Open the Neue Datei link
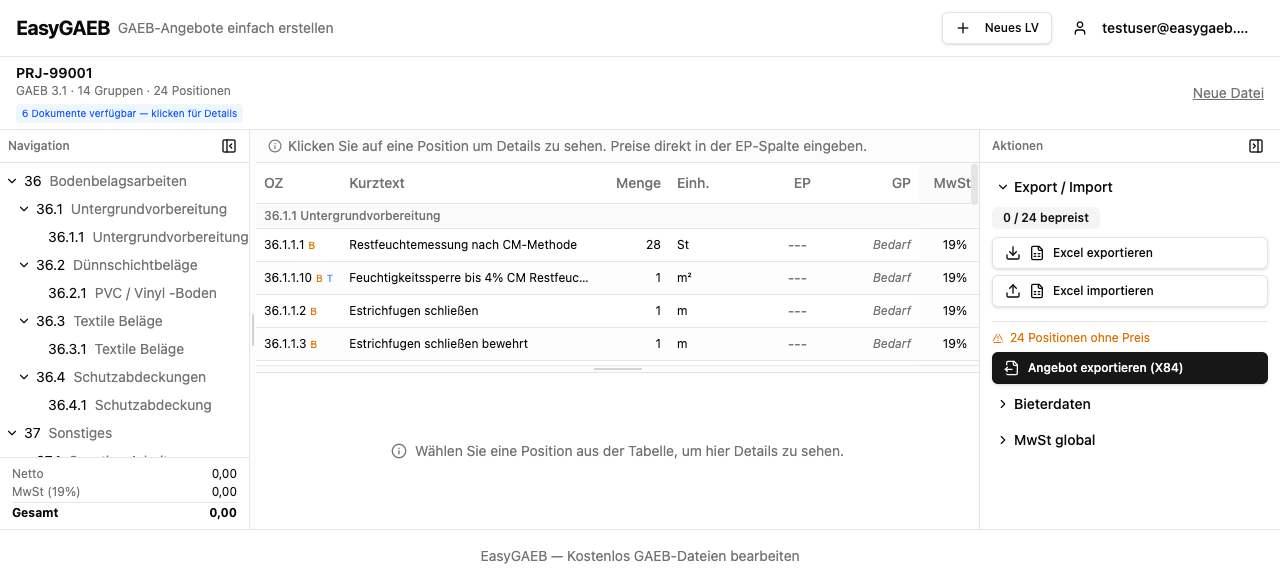This screenshot has height=577, width=1280. point(1228,92)
